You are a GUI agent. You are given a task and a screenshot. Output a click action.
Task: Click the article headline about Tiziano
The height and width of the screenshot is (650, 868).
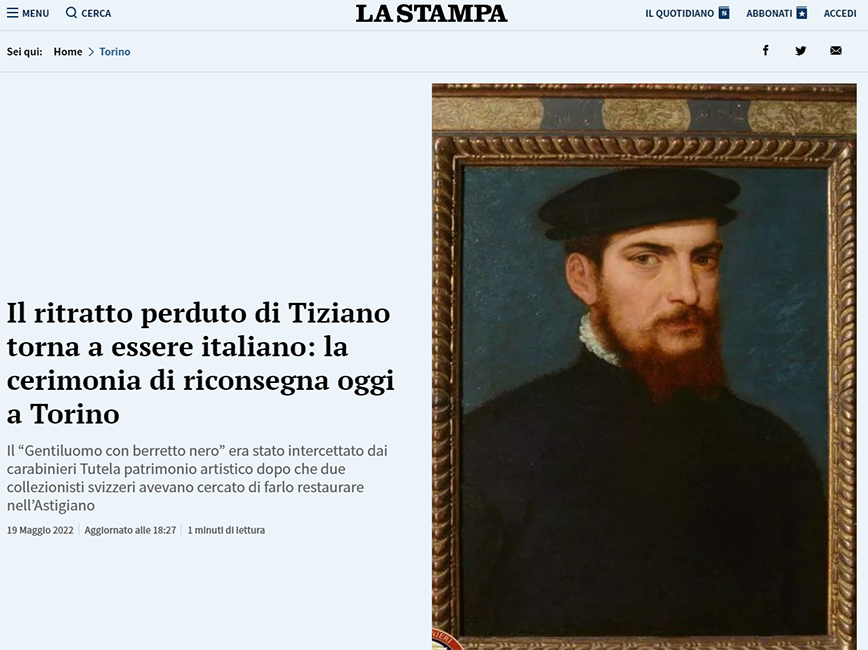pos(200,363)
